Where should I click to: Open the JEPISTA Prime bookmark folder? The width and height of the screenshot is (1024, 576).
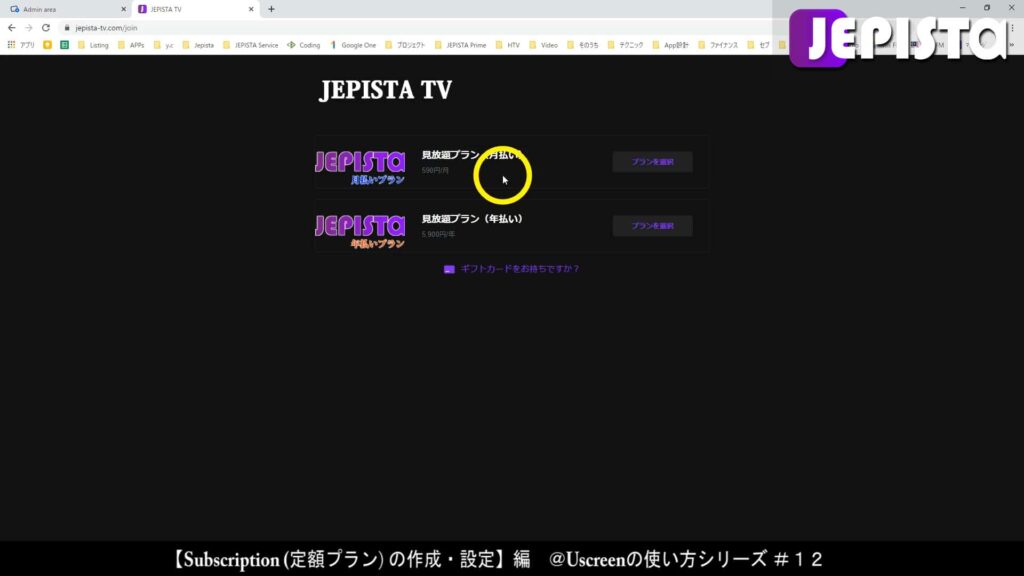460,45
